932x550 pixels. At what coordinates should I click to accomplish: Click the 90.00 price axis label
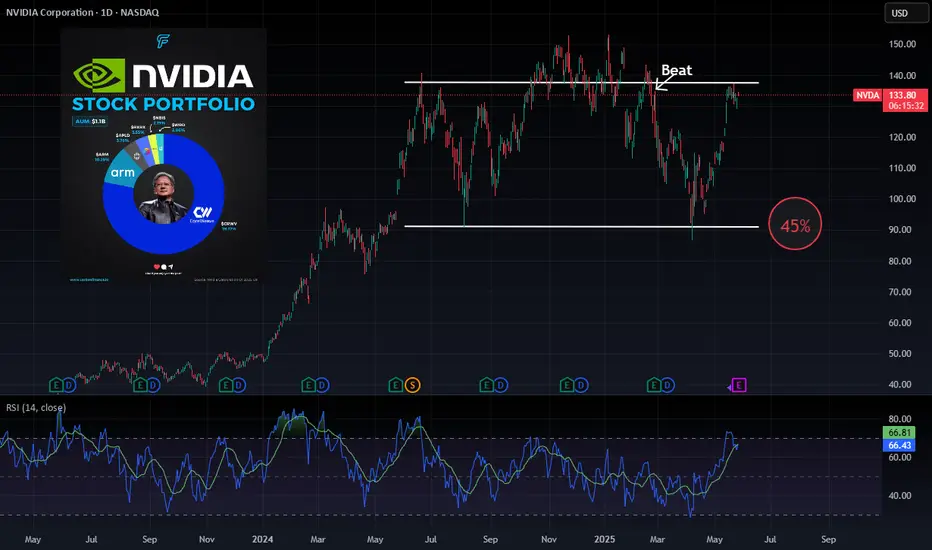pos(900,230)
